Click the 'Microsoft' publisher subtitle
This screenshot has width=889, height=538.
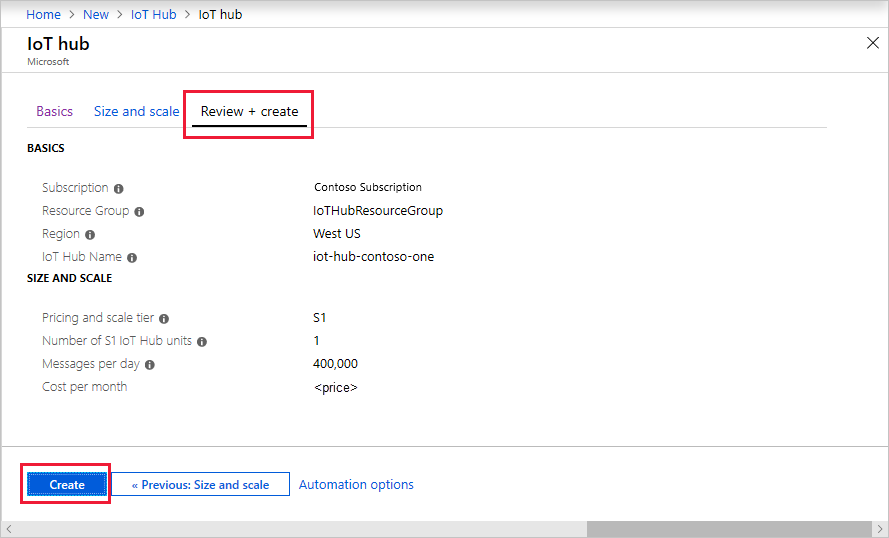coord(48,62)
